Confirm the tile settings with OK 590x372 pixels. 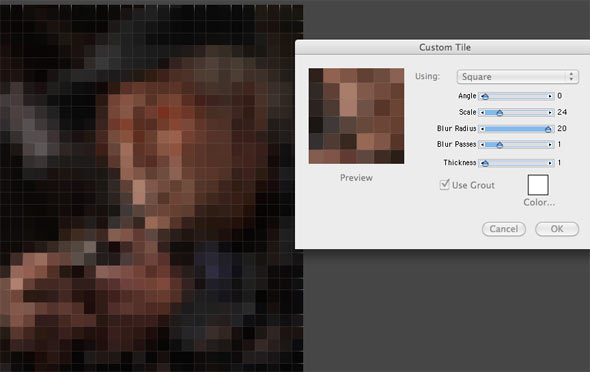[557, 229]
